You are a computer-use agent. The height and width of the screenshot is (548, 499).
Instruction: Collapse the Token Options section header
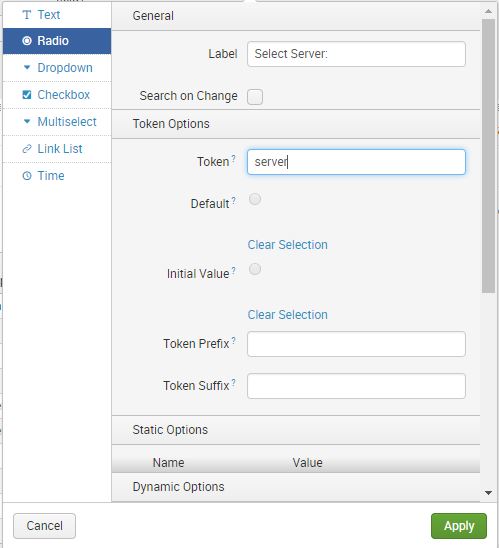296,124
